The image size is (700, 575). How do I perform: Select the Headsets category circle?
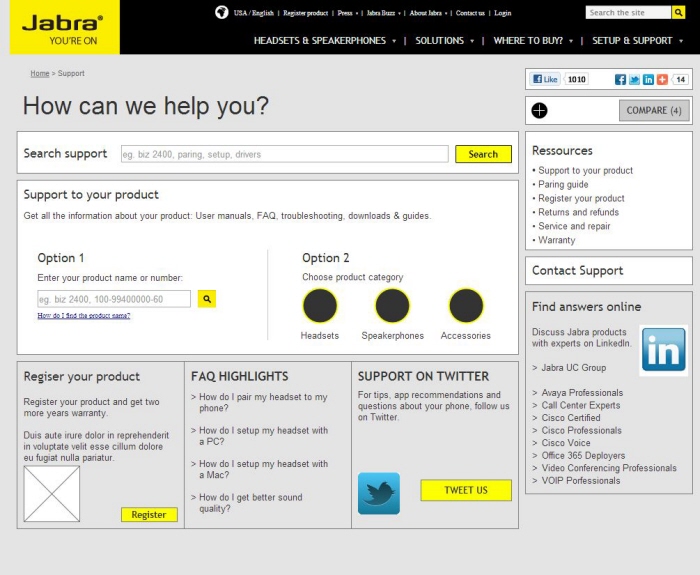click(320, 306)
